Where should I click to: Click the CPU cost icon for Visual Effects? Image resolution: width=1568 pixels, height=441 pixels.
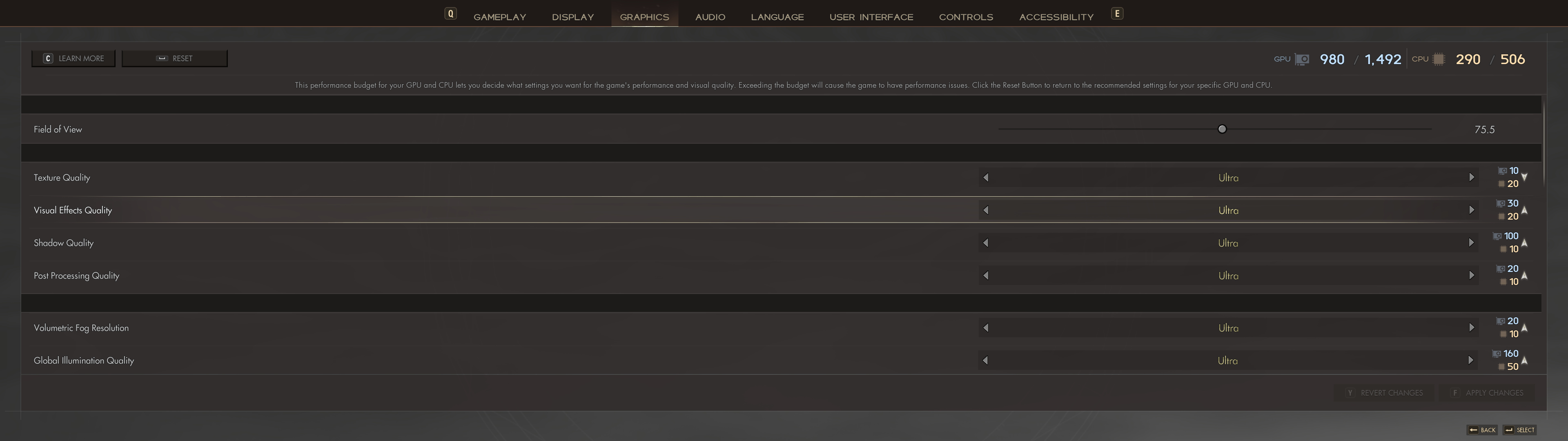[1502, 217]
